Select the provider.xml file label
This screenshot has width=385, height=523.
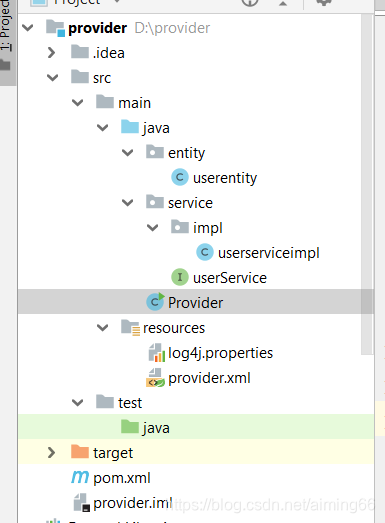(209, 379)
